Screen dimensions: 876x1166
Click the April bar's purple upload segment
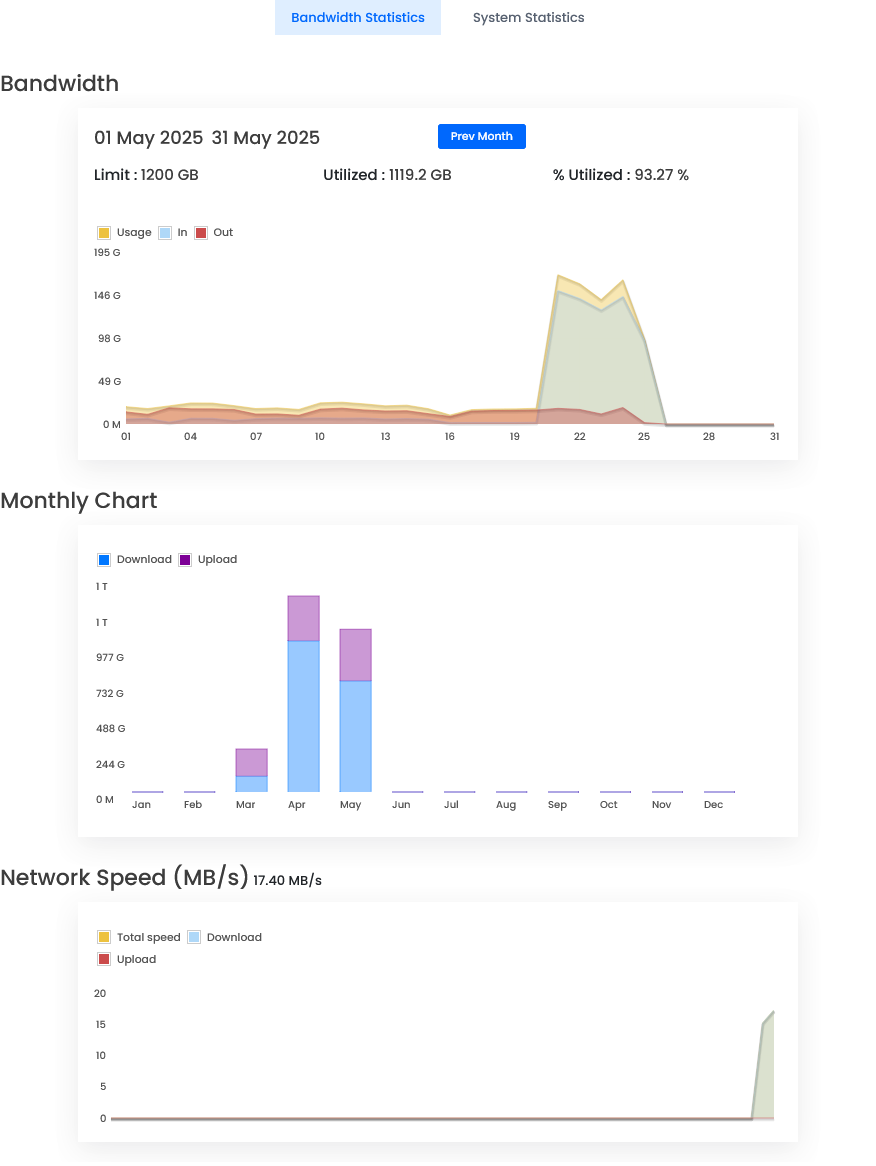pos(303,618)
